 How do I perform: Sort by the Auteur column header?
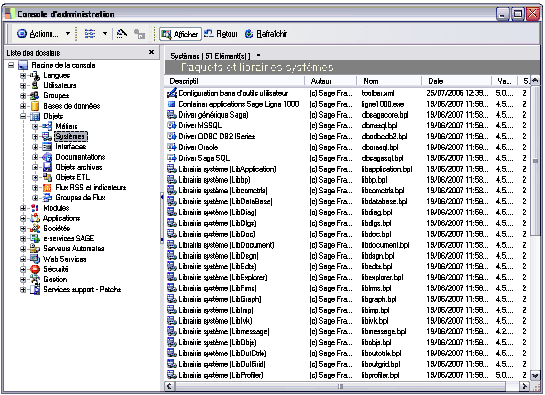tap(331, 81)
